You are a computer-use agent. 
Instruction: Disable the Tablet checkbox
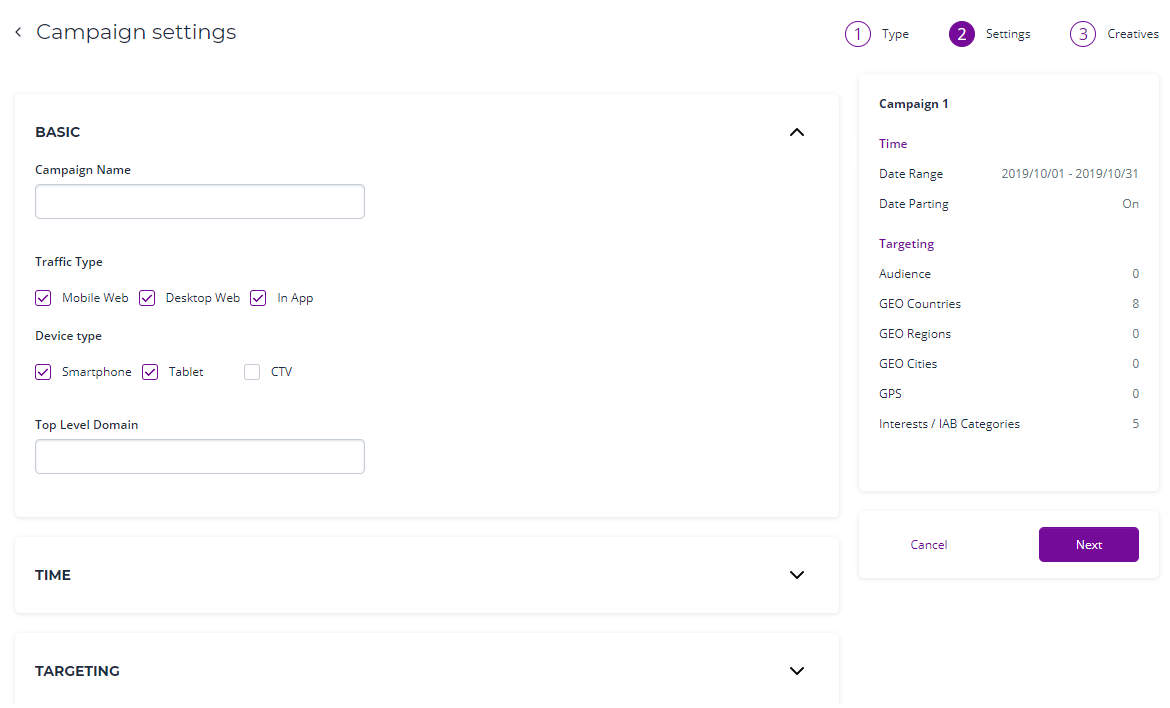pos(149,371)
